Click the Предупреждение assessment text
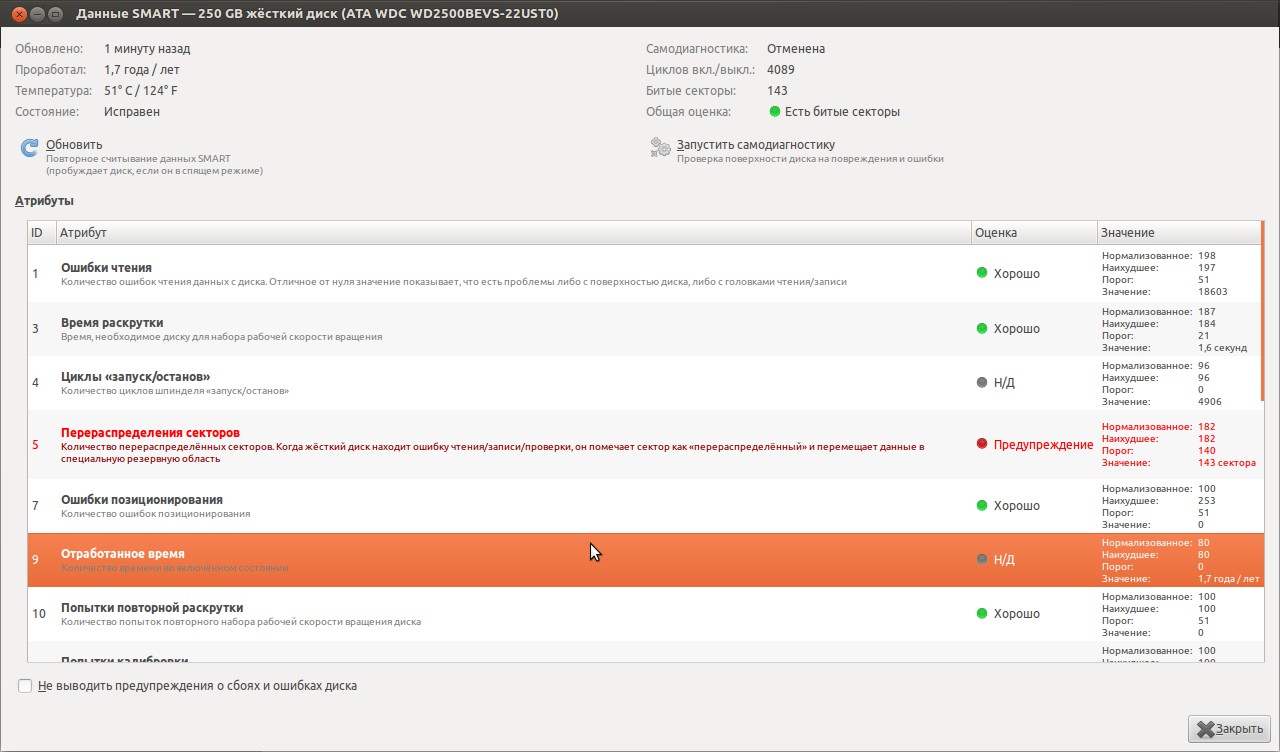The image size is (1280, 752). click(1043, 444)
